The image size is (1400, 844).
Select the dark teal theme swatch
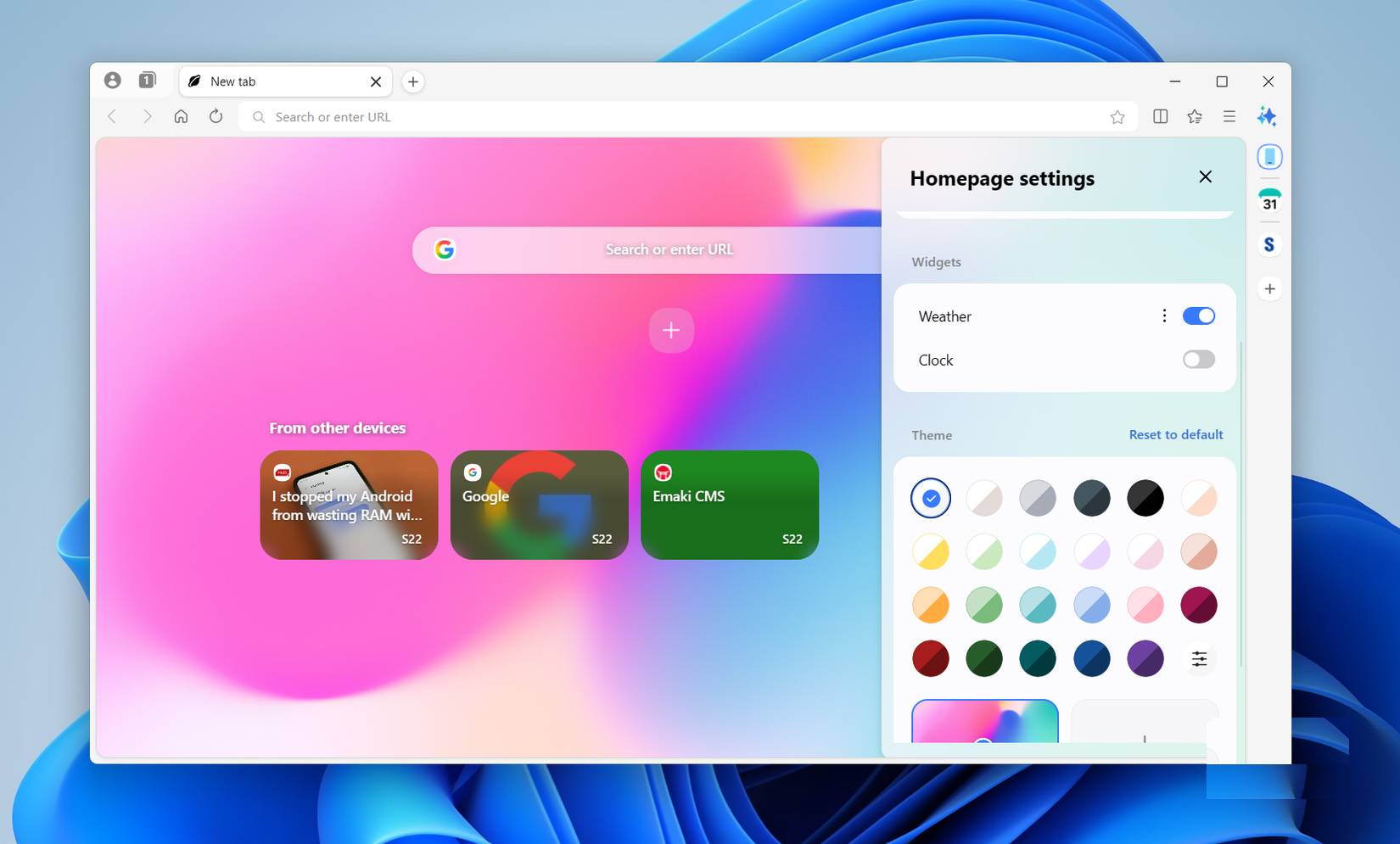point(1038,658)
